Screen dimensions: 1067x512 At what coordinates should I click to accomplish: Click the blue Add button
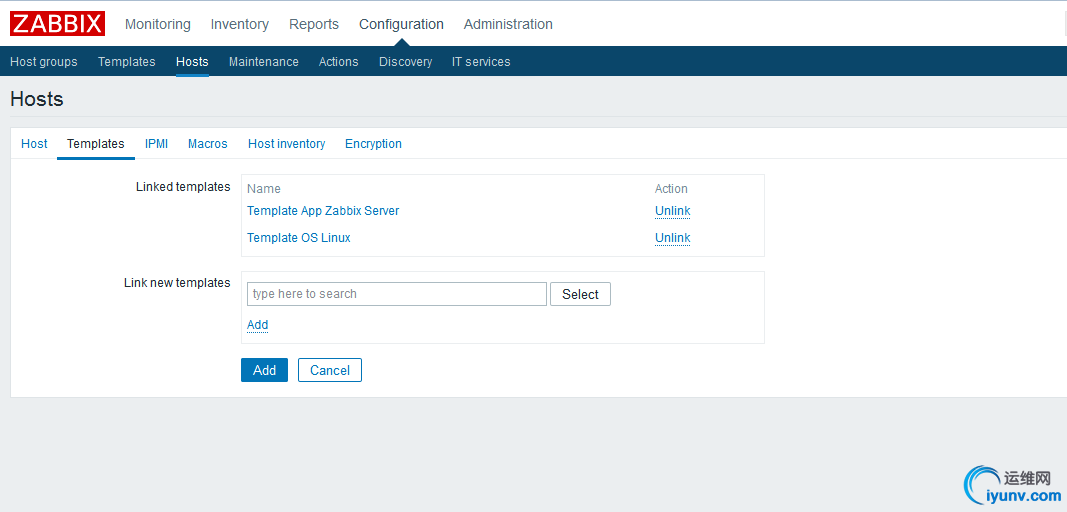[x=264, y=370]
